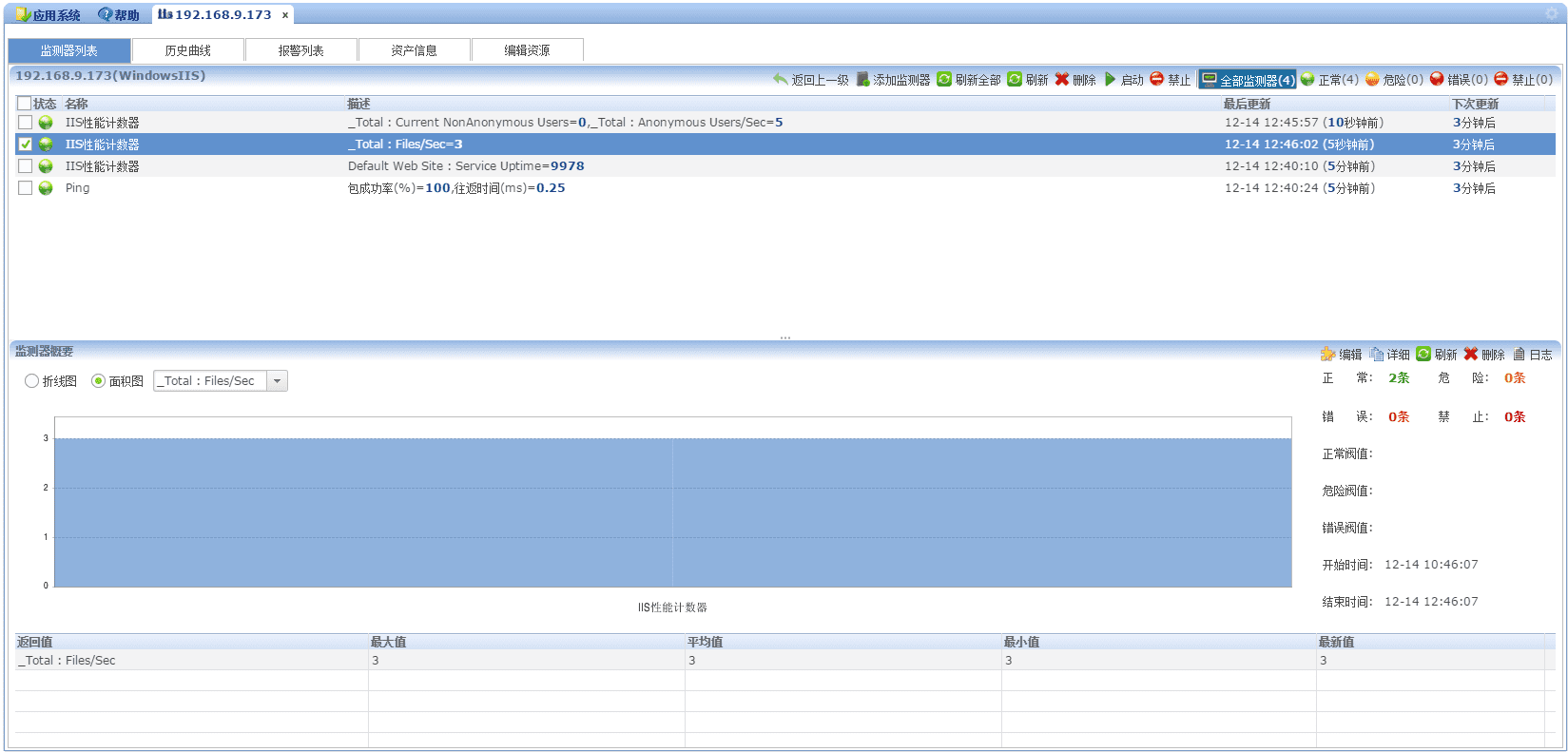Click the 12-14 12:40:24 last update cell

pyautogui.click(x=1300, y=188)
